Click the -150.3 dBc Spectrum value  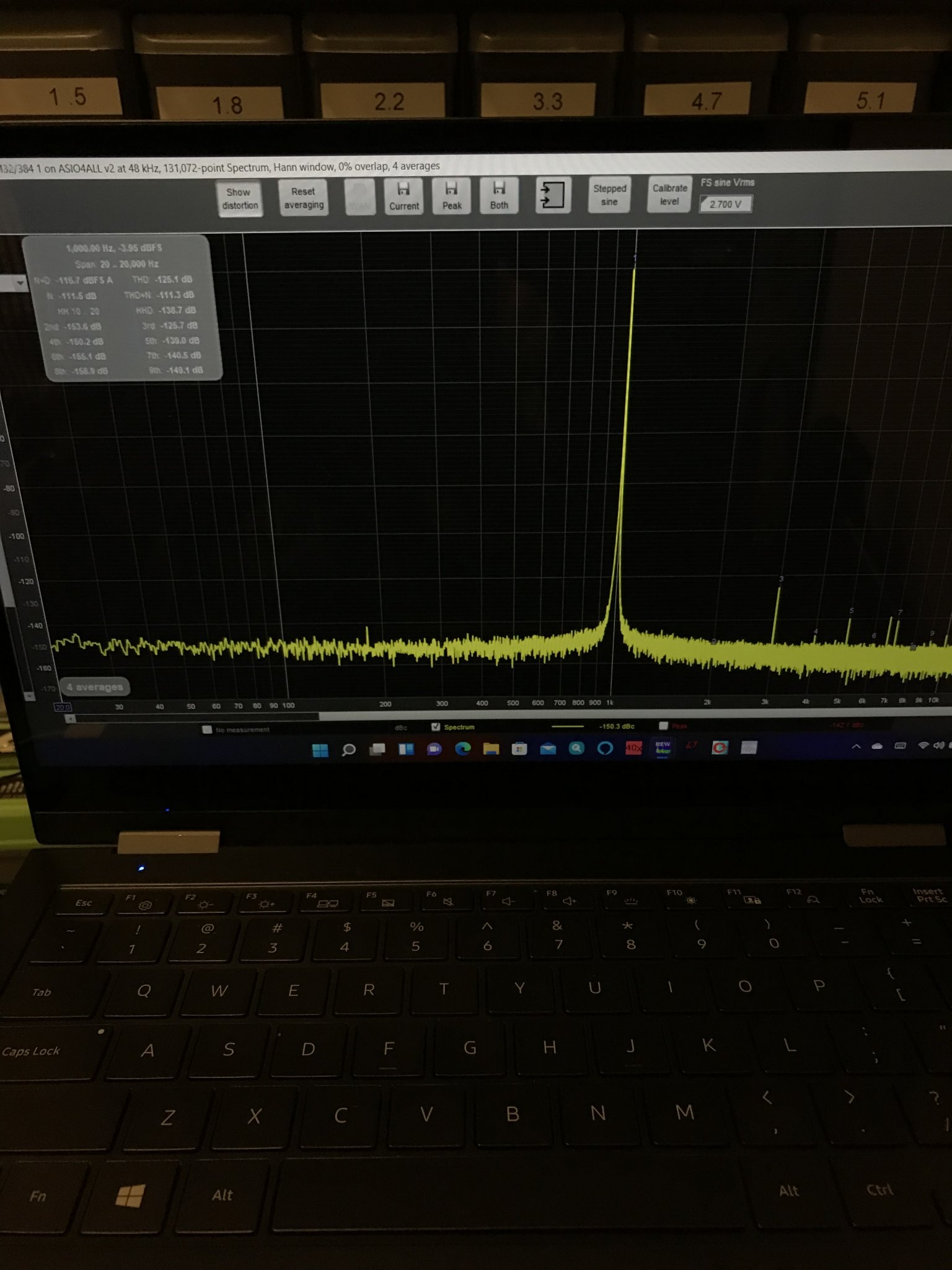[x=617, y=726]
